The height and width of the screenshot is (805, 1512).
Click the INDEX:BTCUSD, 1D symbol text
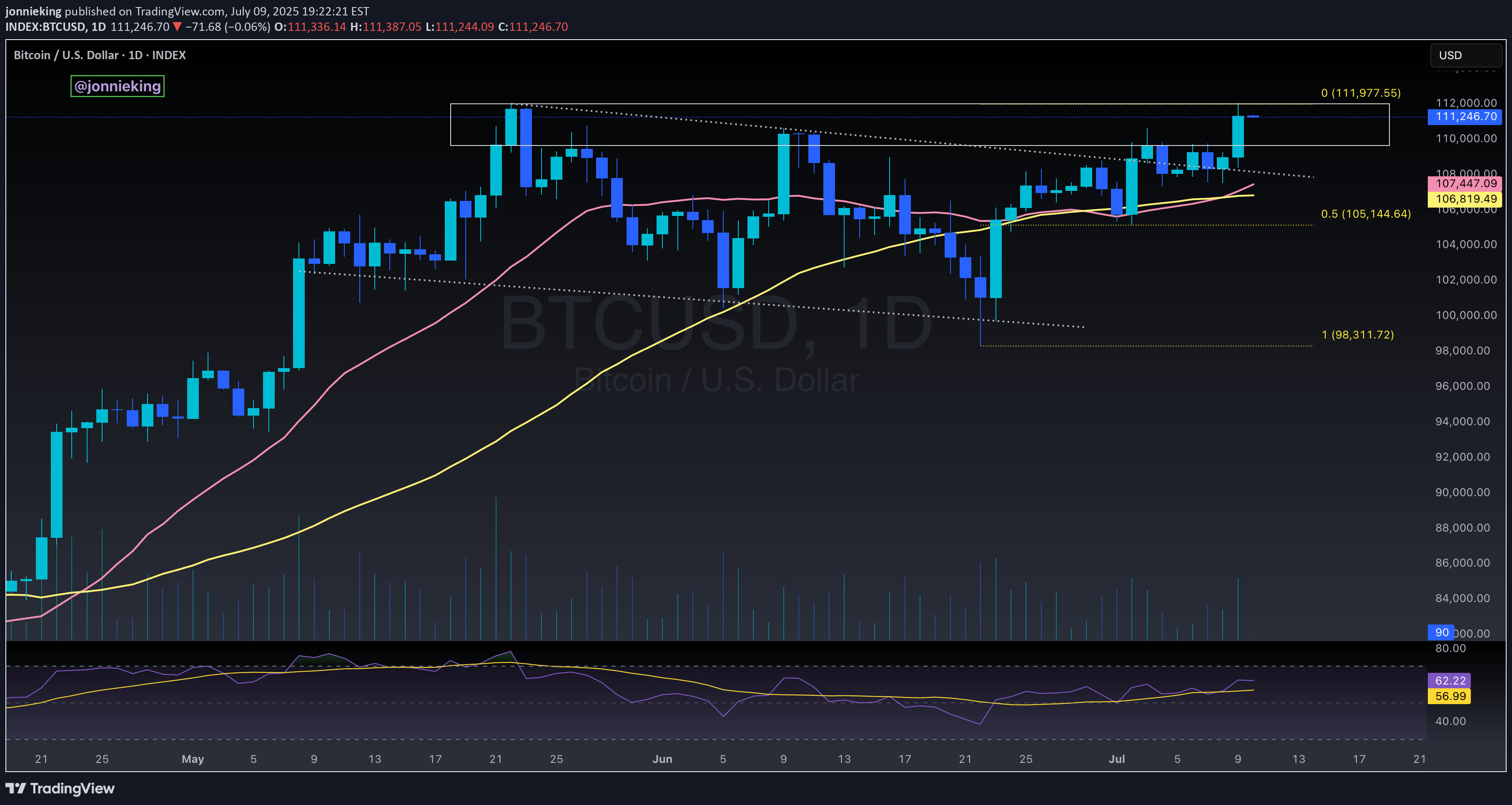(56, 26)
